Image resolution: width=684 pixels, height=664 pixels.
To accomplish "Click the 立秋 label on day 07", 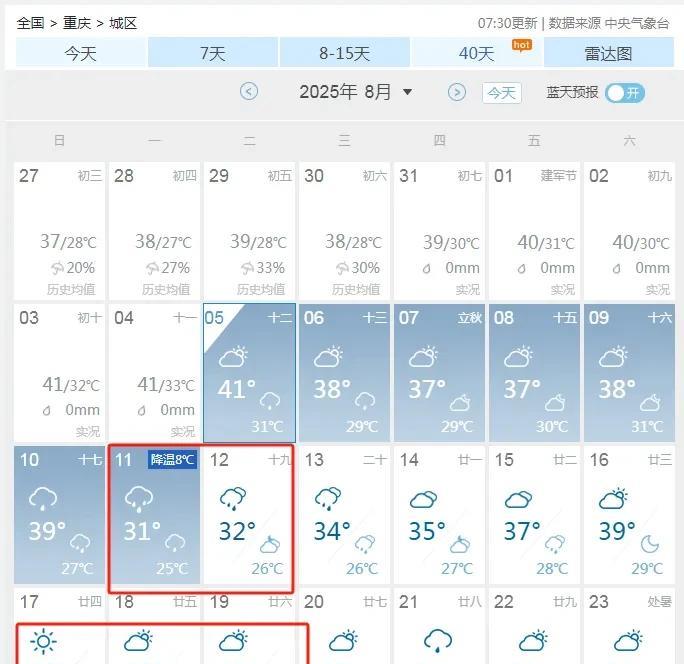I will (470, 318).
